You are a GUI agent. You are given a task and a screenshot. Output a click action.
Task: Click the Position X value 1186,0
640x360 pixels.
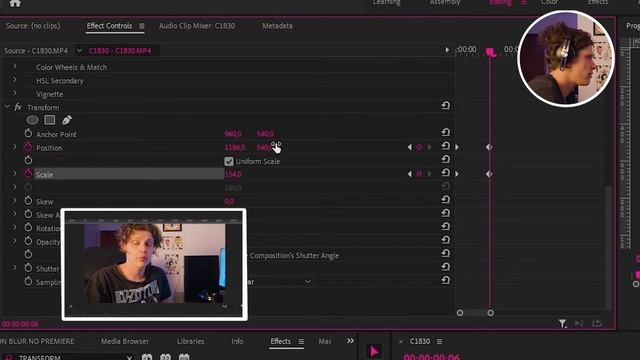235,147
